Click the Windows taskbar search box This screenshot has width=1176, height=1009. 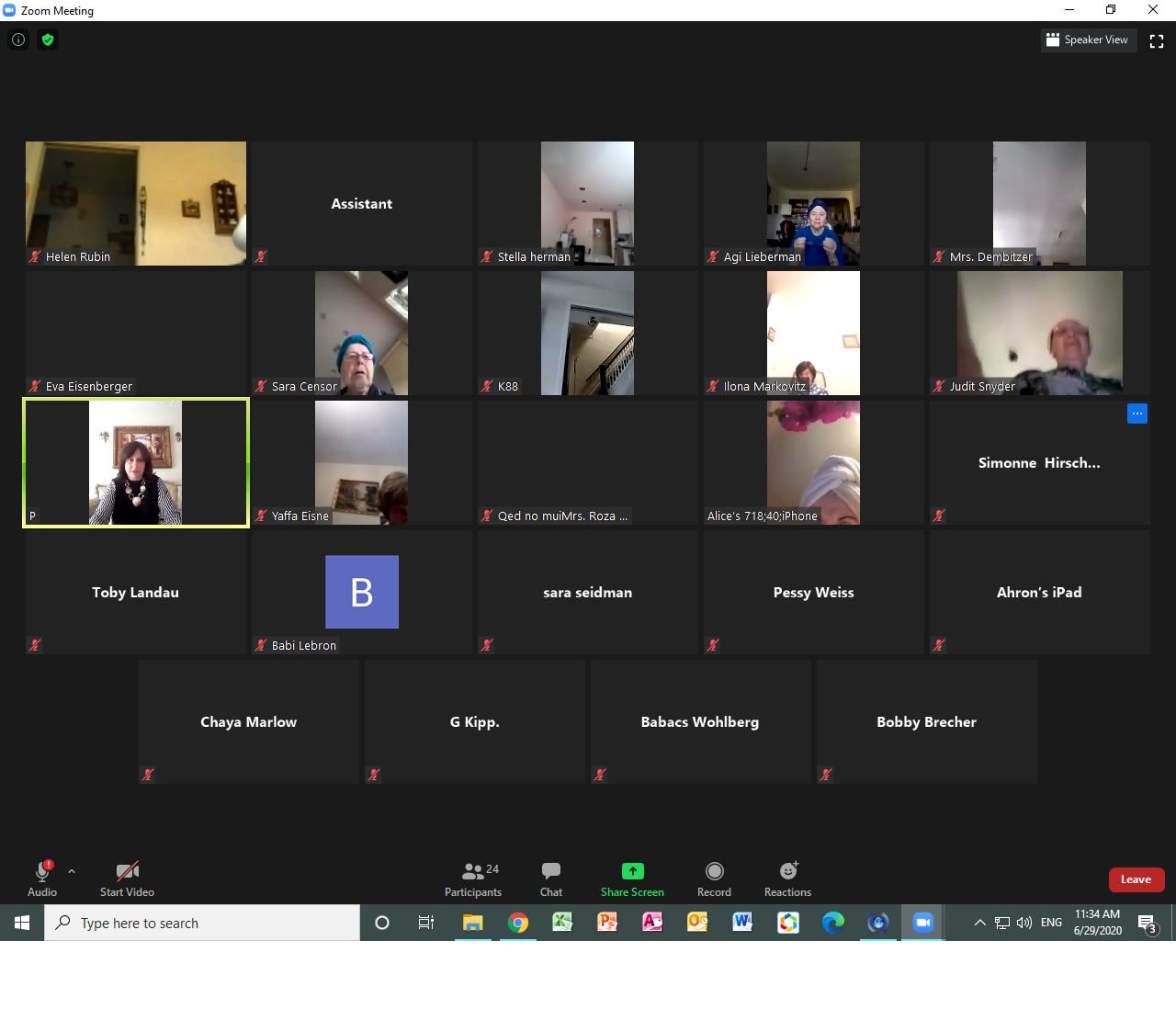[202, 923]
